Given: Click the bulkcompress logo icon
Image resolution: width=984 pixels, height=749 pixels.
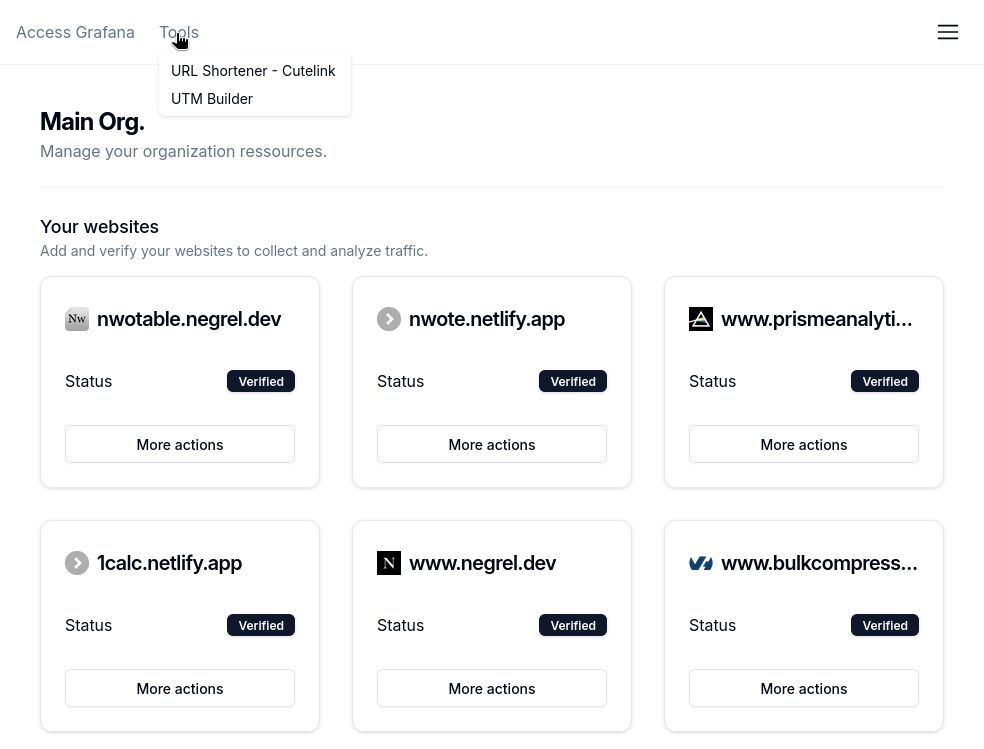Looking at the screenshot, I should coord(701,563).
